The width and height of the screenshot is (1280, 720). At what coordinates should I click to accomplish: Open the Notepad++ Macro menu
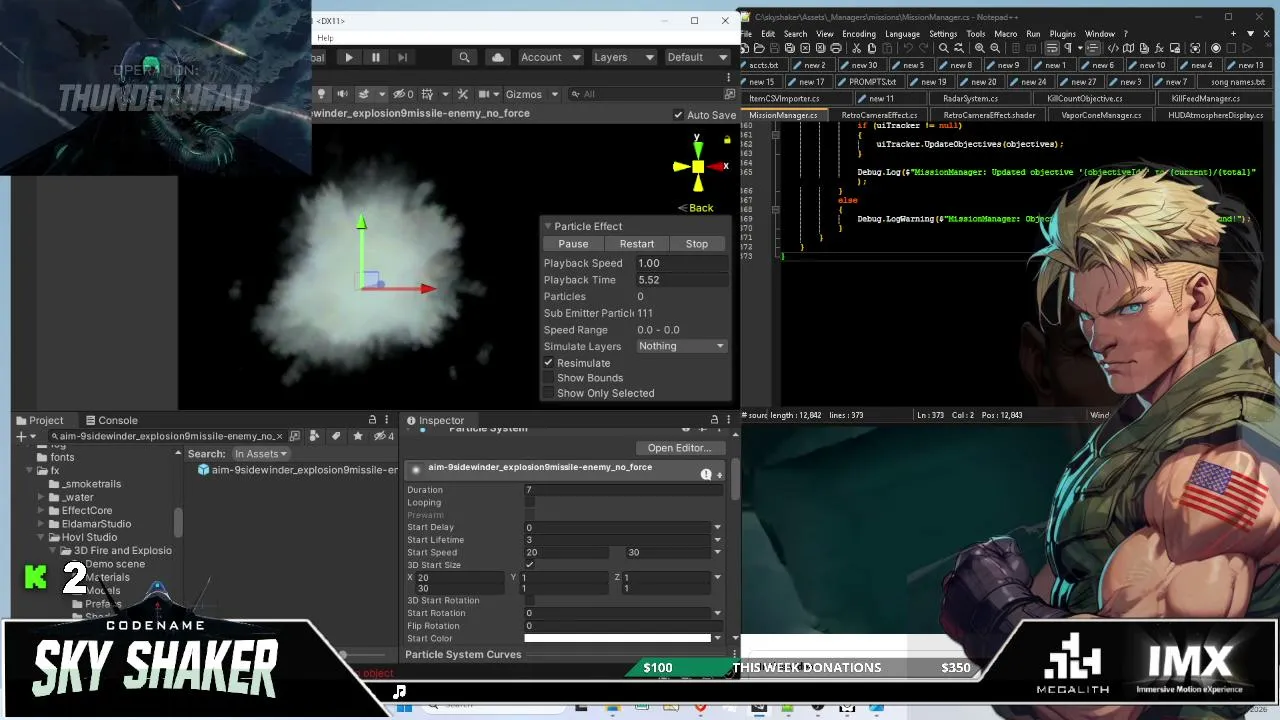1005,34
